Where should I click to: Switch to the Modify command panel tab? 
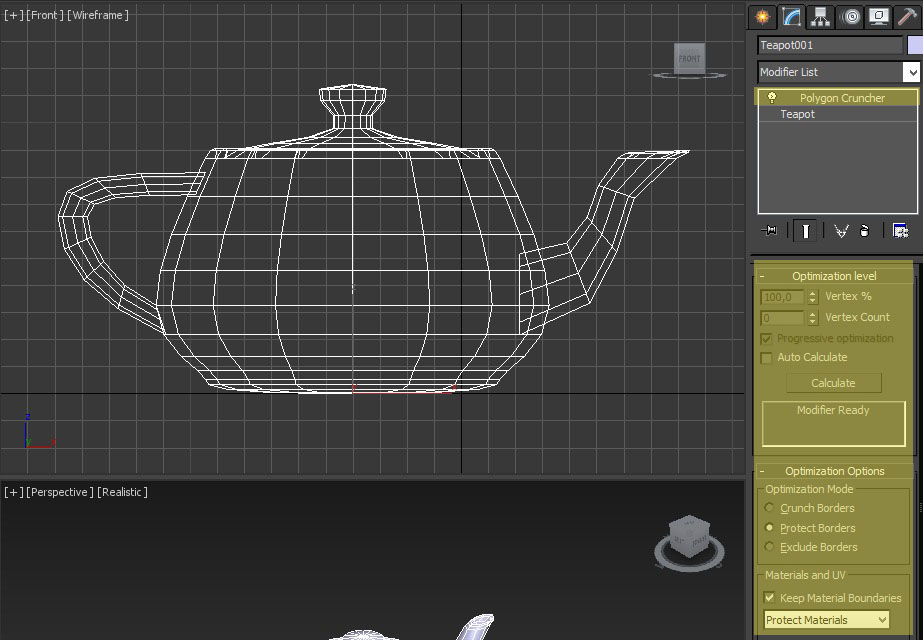pos(792,16)
